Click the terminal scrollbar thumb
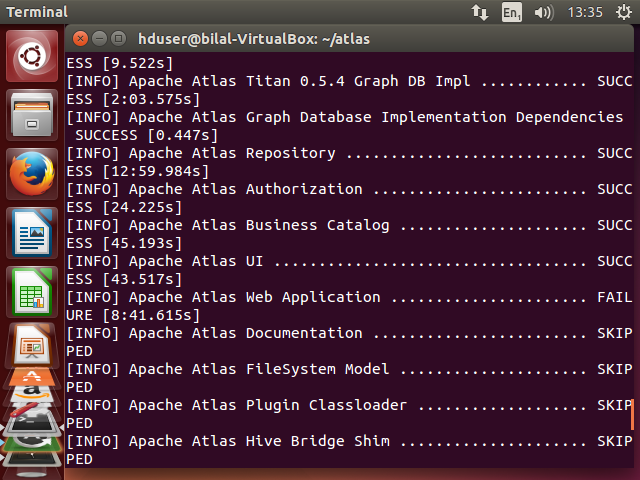This screenshot has height=480, width=640. (x=631, y=414)
